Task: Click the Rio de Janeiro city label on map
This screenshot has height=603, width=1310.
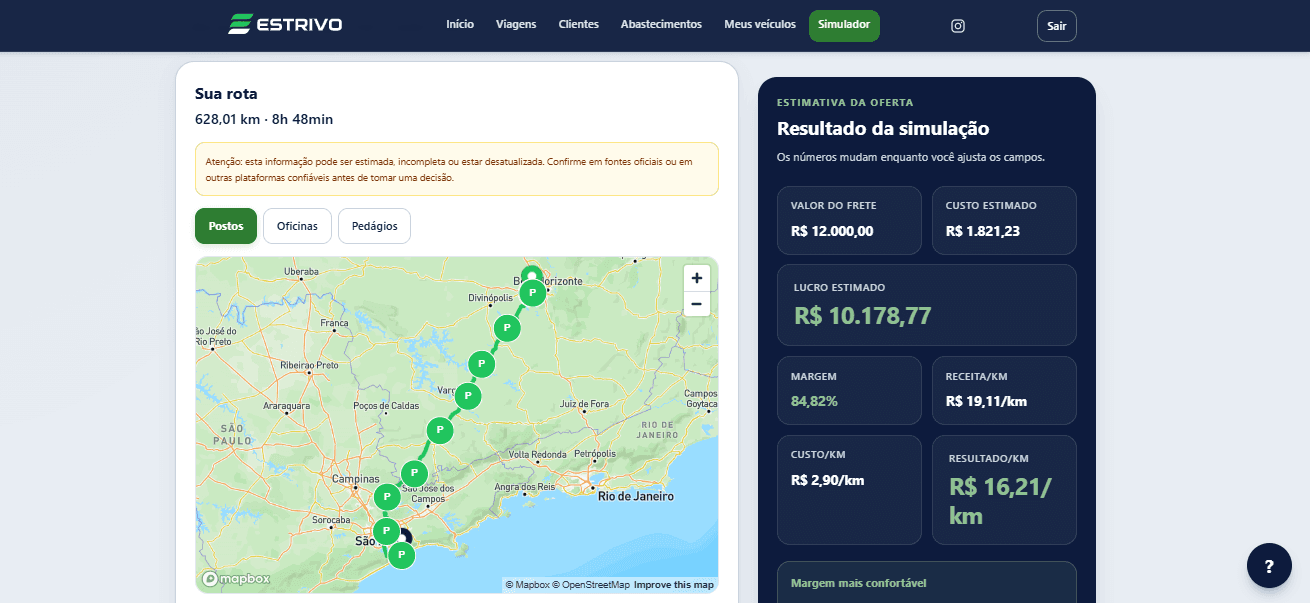Action: [x=635, y=496]
